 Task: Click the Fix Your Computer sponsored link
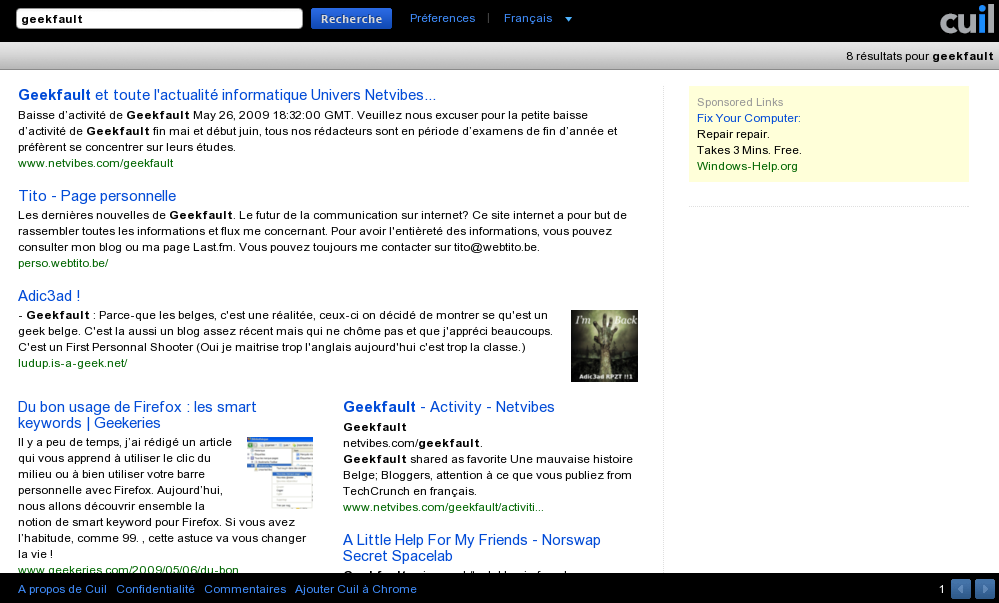[748, 118]
